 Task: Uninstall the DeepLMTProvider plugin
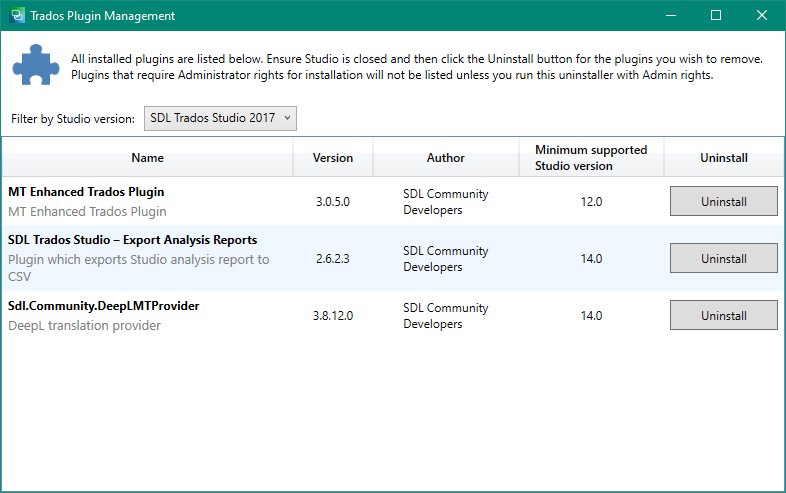723,315
